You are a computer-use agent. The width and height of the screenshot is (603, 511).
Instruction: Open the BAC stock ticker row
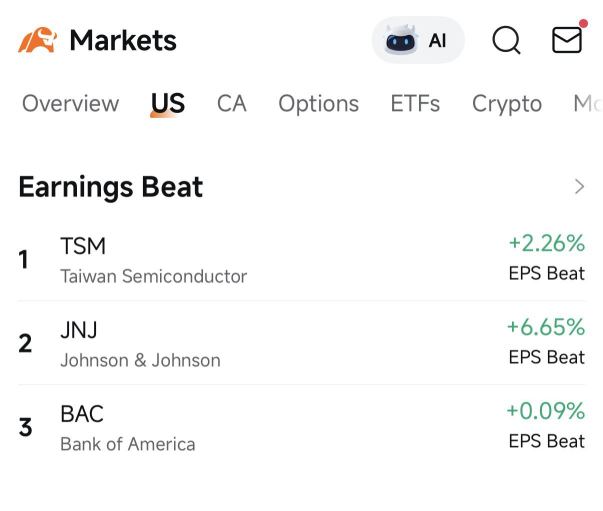[x=302, y=427]
